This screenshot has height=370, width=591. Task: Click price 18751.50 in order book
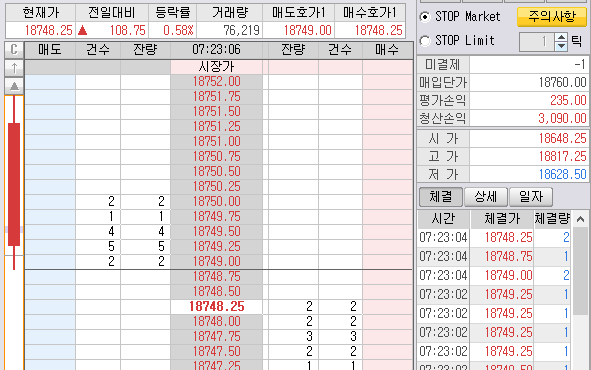tap(216, 112)
